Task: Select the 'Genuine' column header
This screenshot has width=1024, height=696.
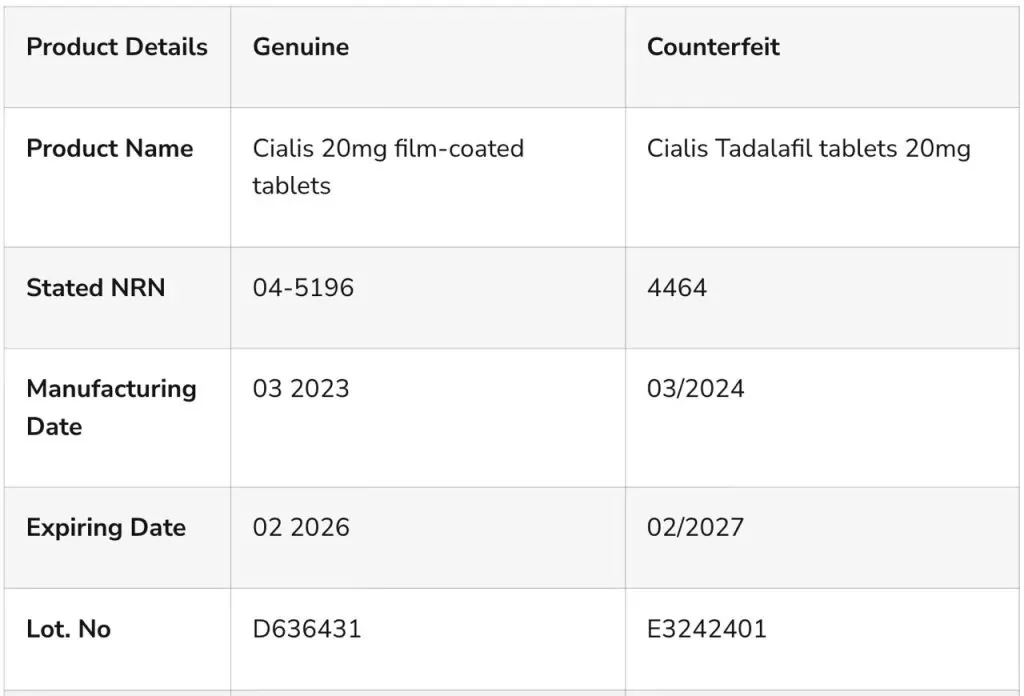Action: (300, 47)
